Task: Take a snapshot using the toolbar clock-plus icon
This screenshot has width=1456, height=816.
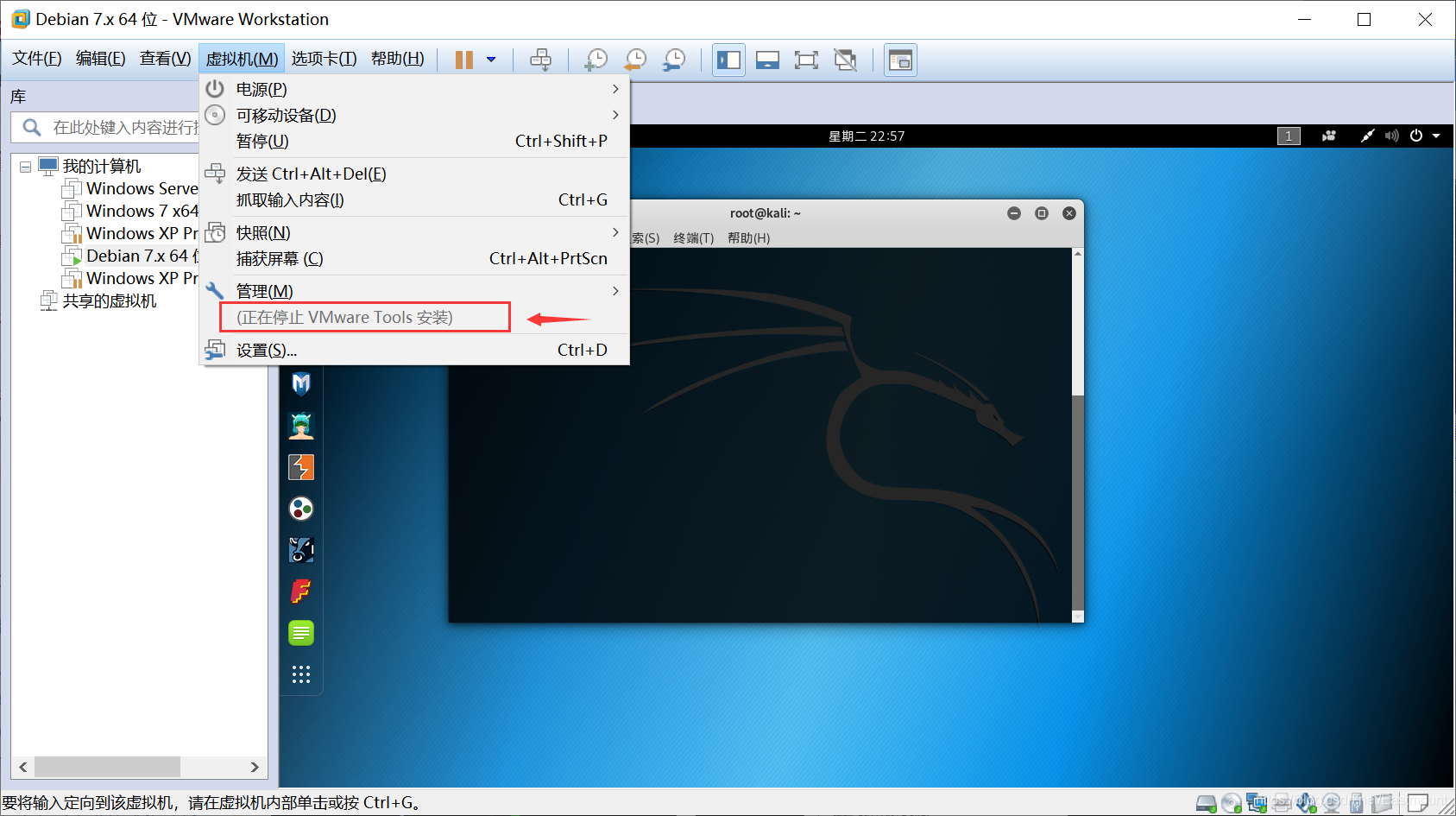Action: click(x=596, y=60)
